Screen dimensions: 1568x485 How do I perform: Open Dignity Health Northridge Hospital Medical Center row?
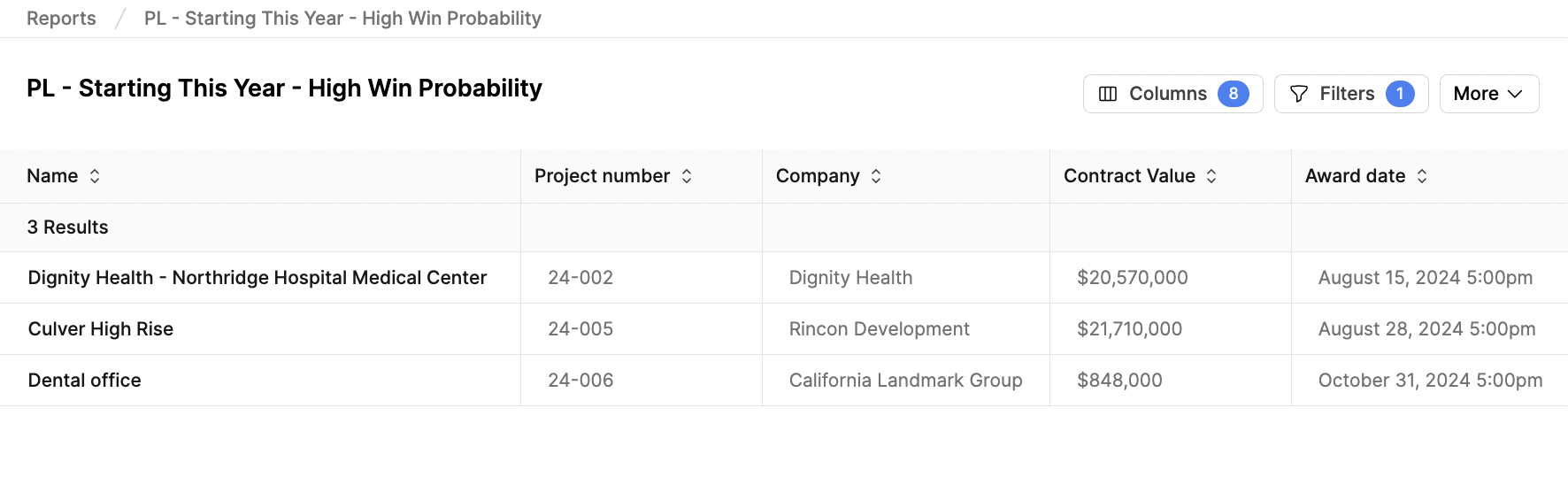click(x=257, y=278)
